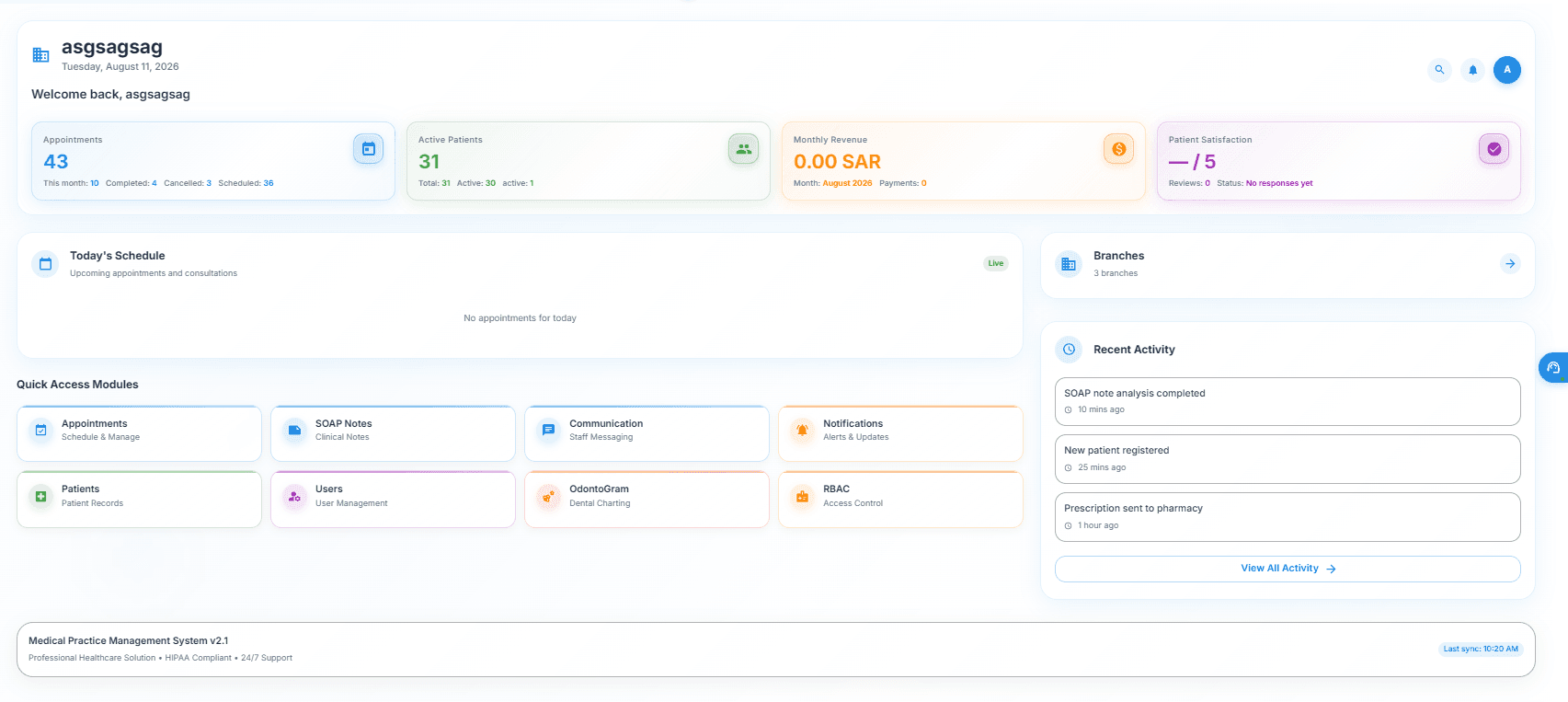The width and height of the screenshot is (1568, 702).
Task: Open the 'SOAP note analysis completed' activity
Action: [1288, 401]
